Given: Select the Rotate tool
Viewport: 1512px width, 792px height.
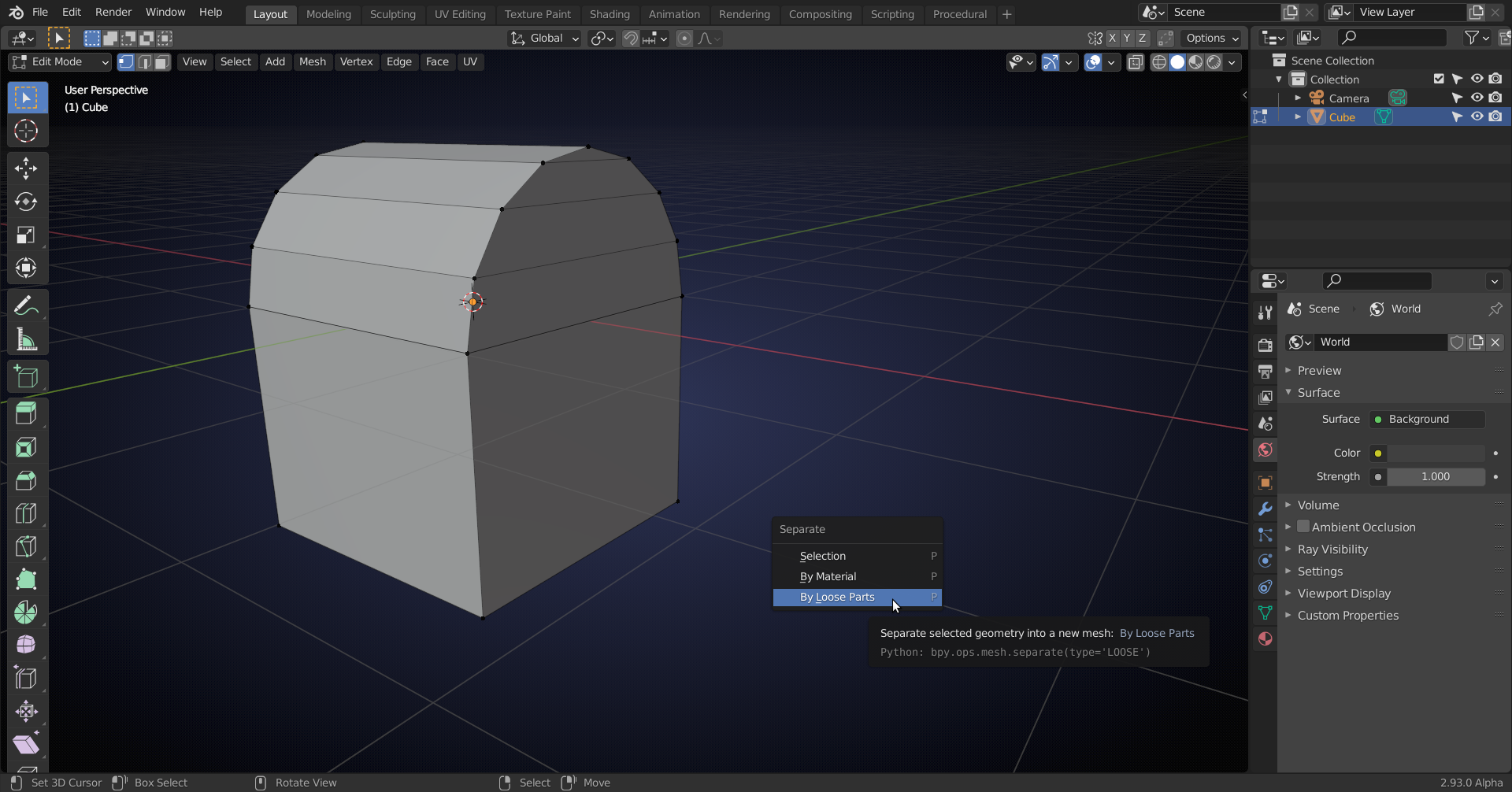Looking at the screenshot, I should (x=26, y=202).
